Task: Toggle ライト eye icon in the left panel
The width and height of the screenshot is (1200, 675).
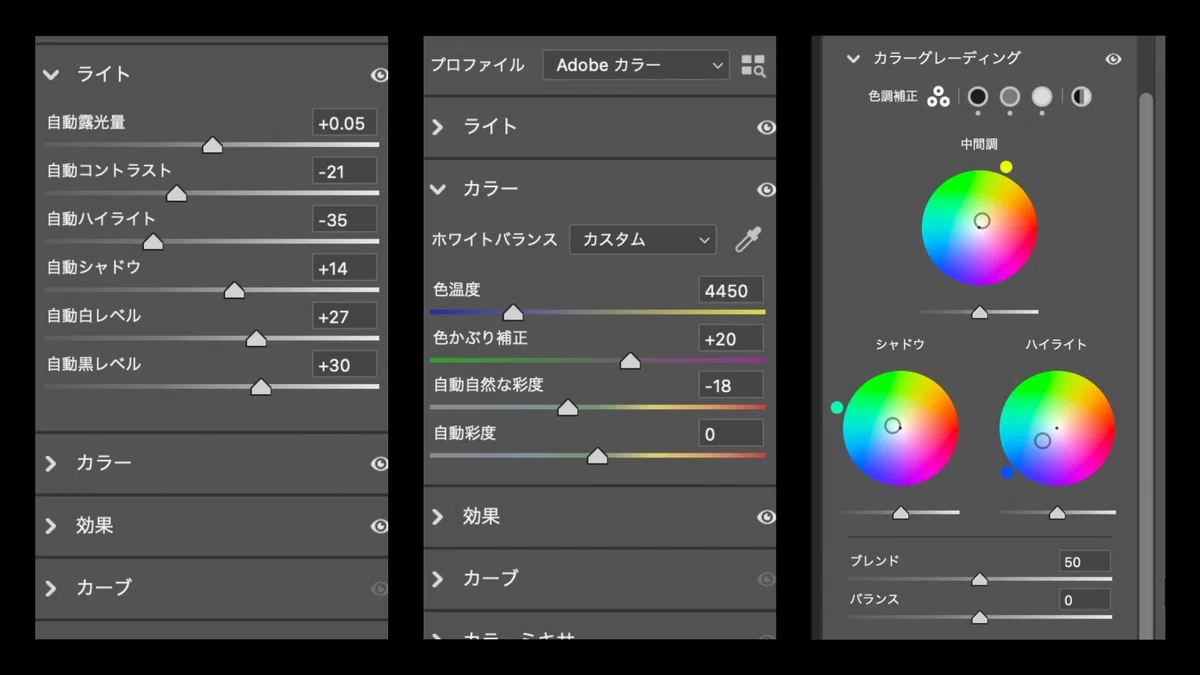Action: (379, 75)
